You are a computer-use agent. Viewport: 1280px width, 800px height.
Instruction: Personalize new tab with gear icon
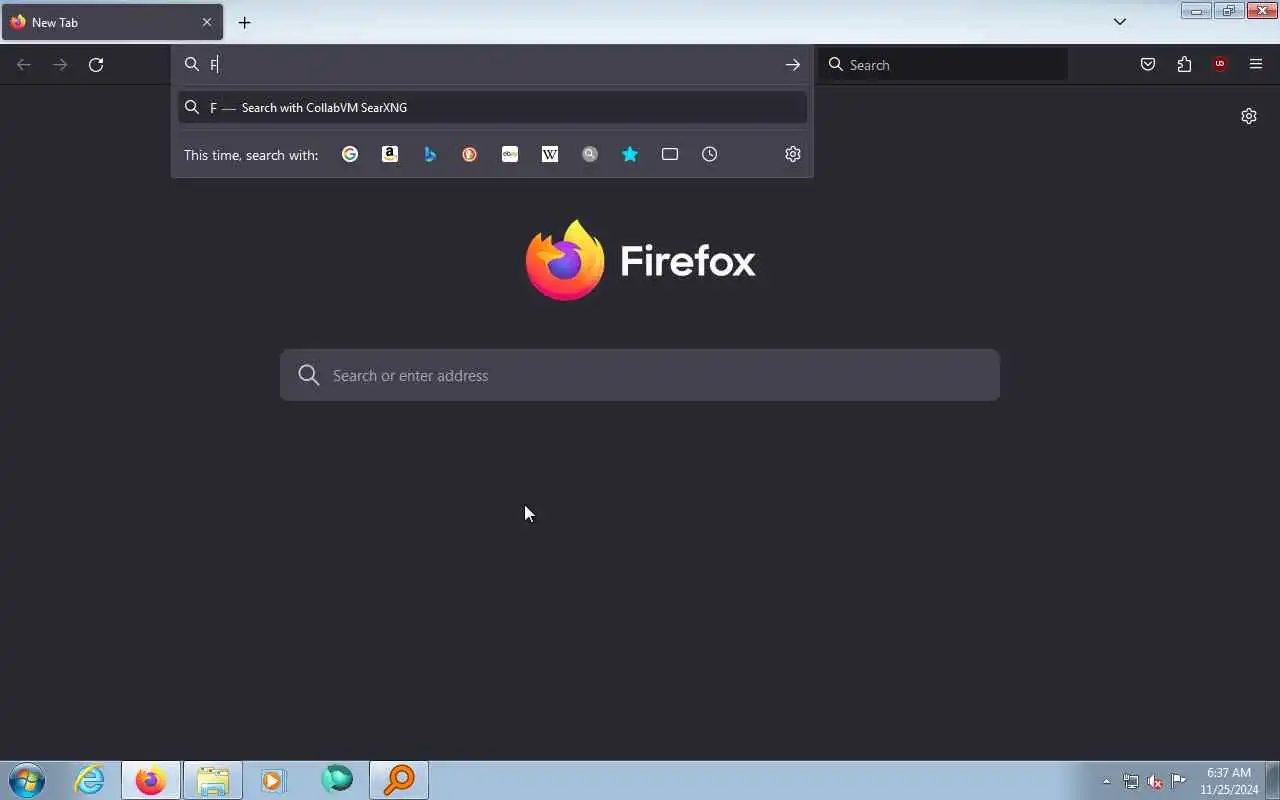point(1249,116)
